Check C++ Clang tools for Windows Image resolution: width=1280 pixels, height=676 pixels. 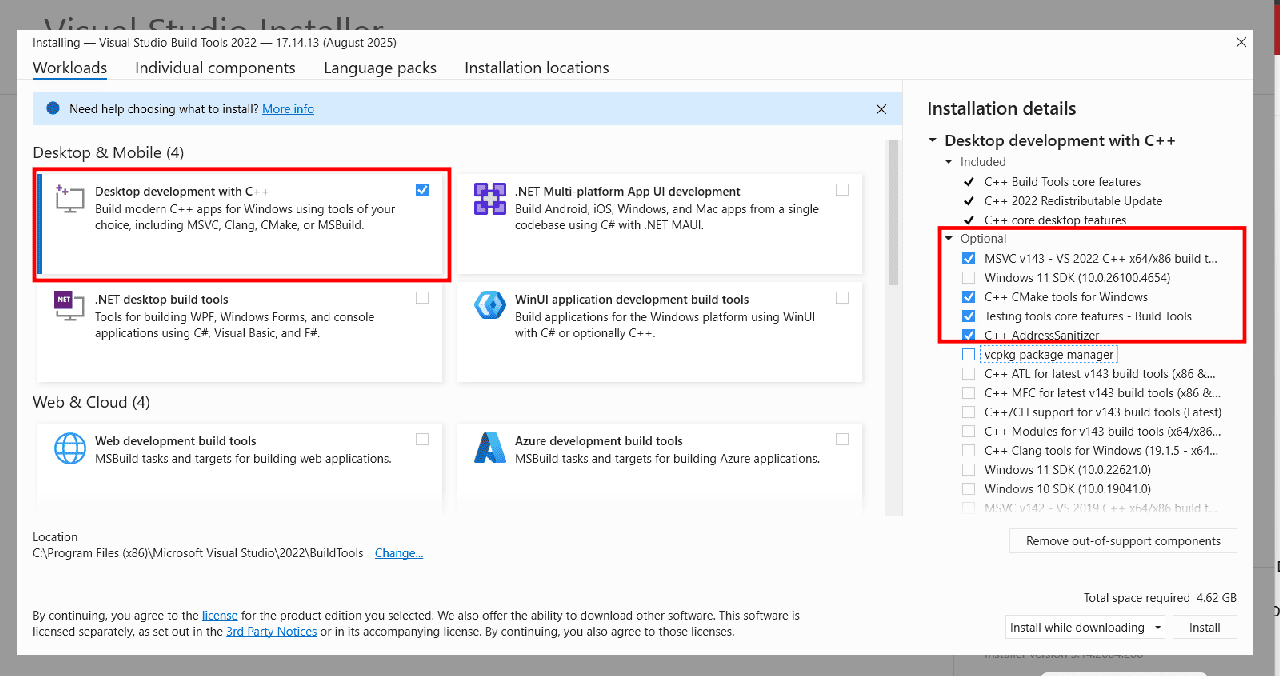[x=968, y=451]
